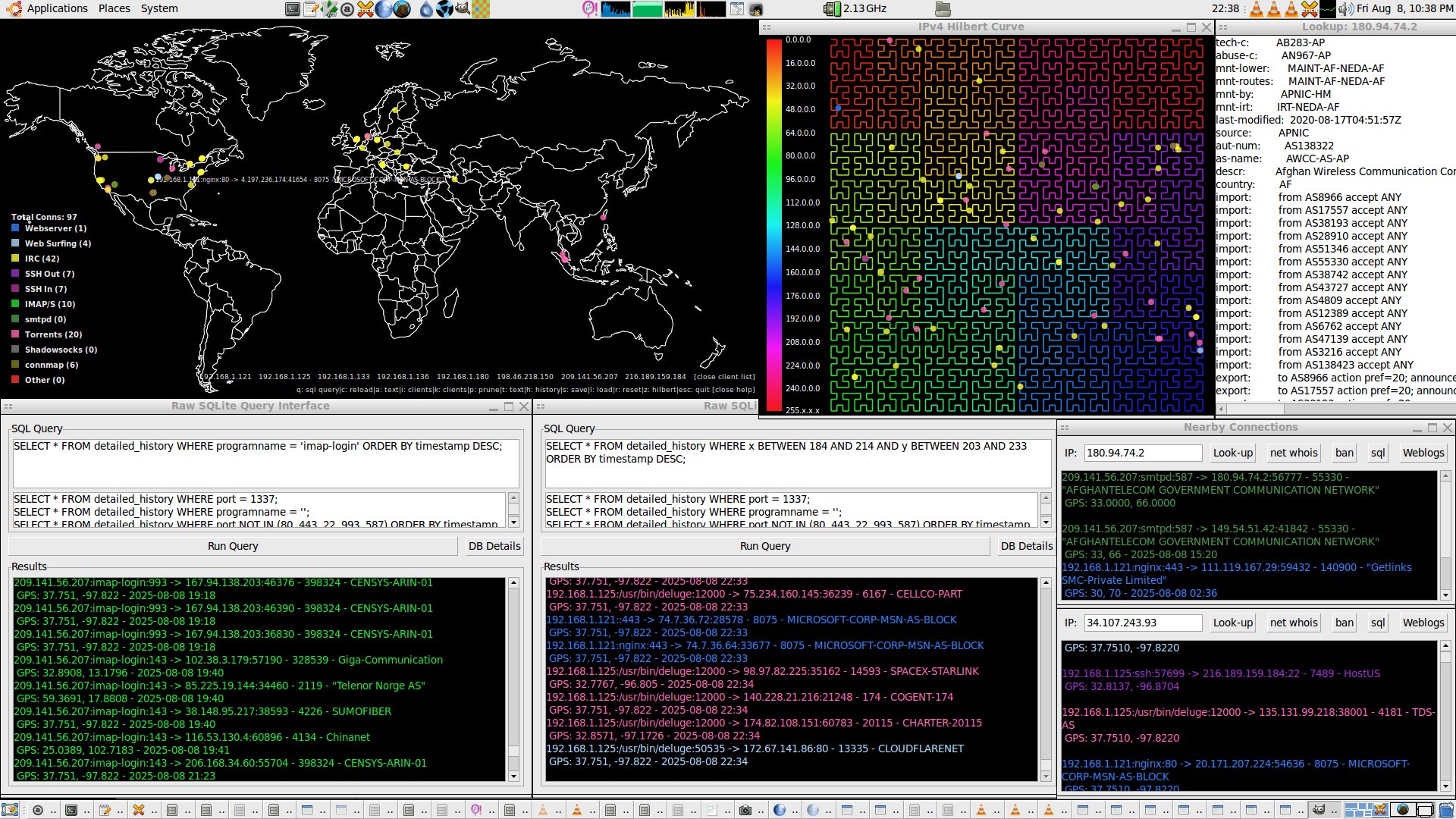The height and width of the screenshot is (819, 1456).
Task: Open the text editor launcher in top panel
Action: pyautogui.click(x=311, y=9)
